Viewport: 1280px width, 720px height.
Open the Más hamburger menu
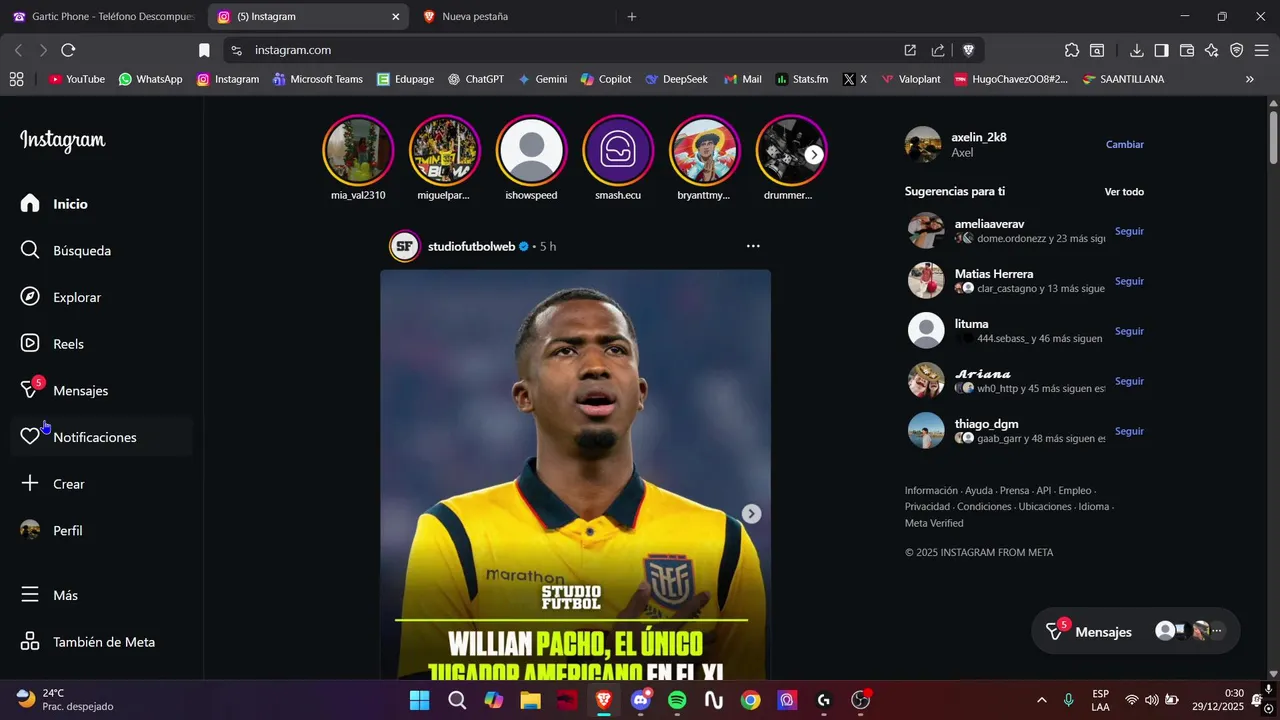point(50,595)
